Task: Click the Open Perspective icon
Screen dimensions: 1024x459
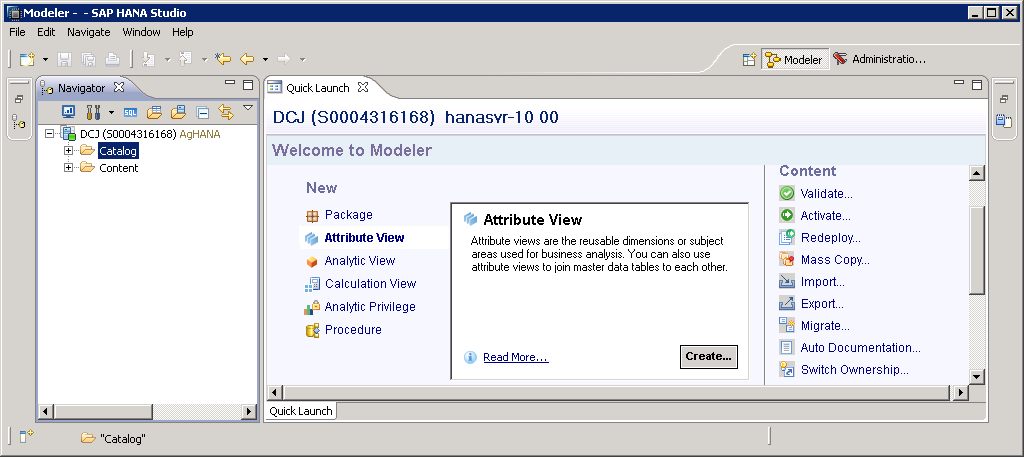Action: pos(748,60)
